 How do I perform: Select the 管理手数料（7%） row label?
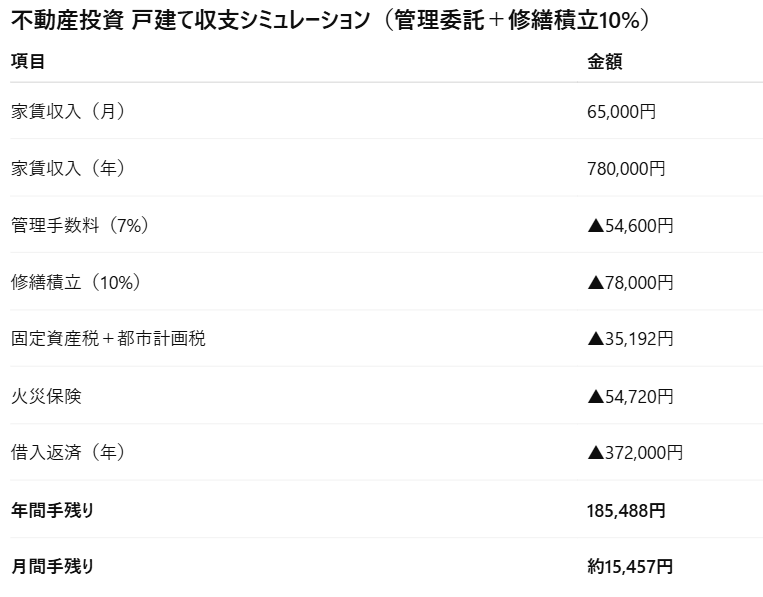tap(80, 225)
